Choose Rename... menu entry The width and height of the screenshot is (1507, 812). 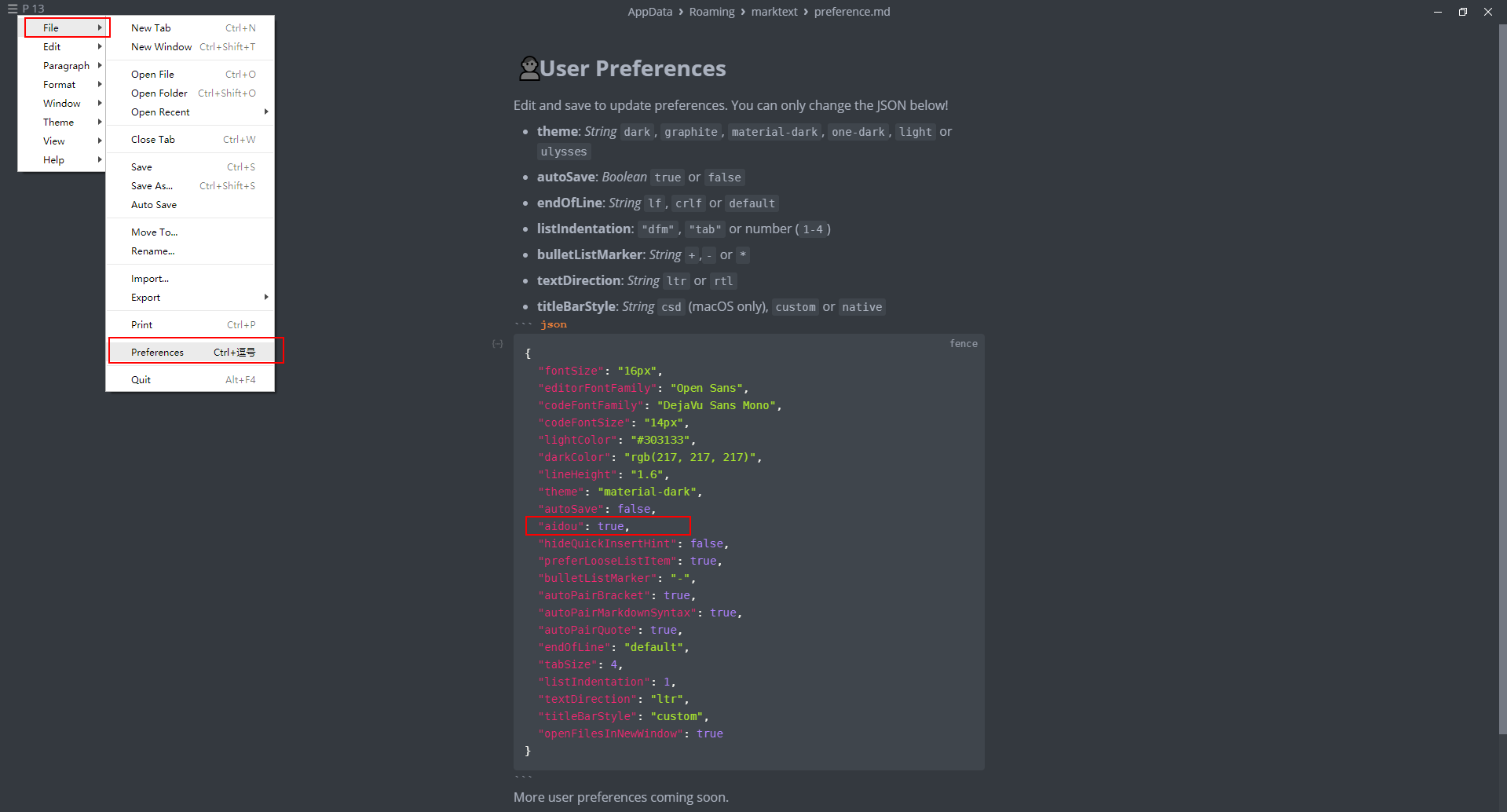(x=190, y=251)
